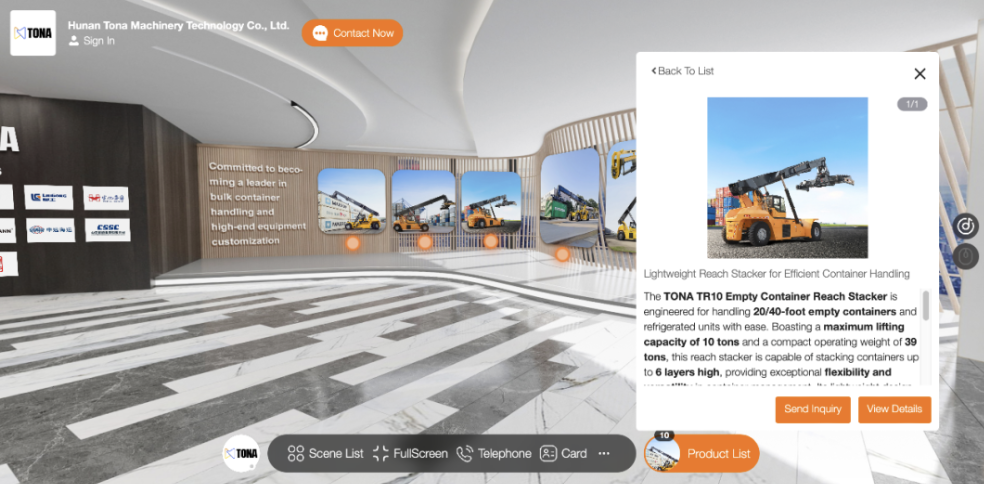Viewport: 984px width, 484px height.
Task: Click the Contact Now button
Action: tap(353, 33)
